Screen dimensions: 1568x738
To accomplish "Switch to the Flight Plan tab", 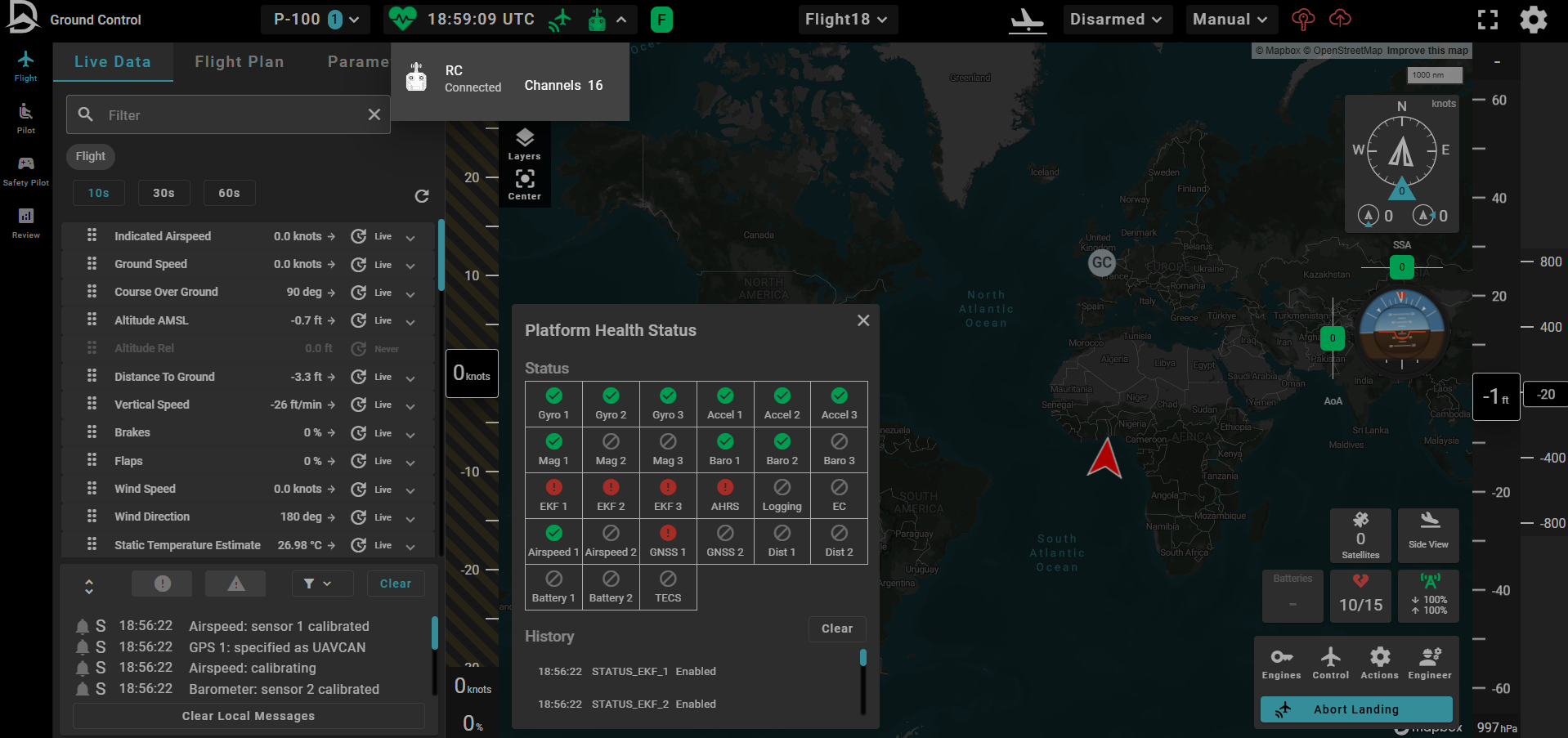I will (239, 62).
